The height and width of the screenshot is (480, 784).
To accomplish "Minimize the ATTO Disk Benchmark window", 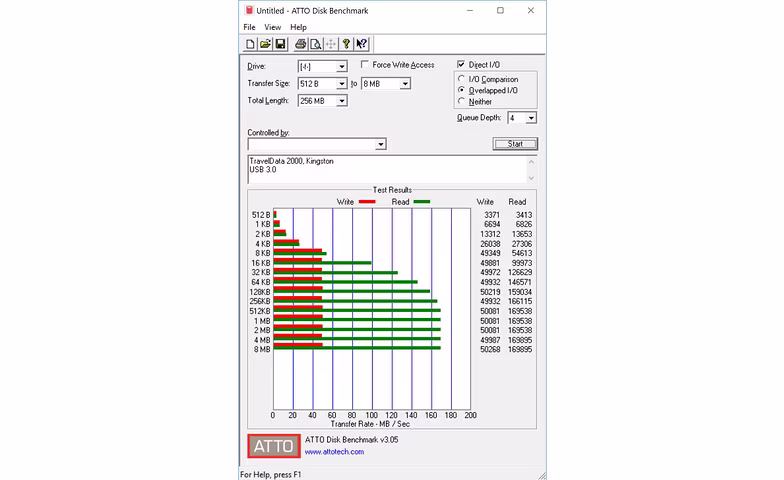I will pyautogui.click(x=470, y=10).
